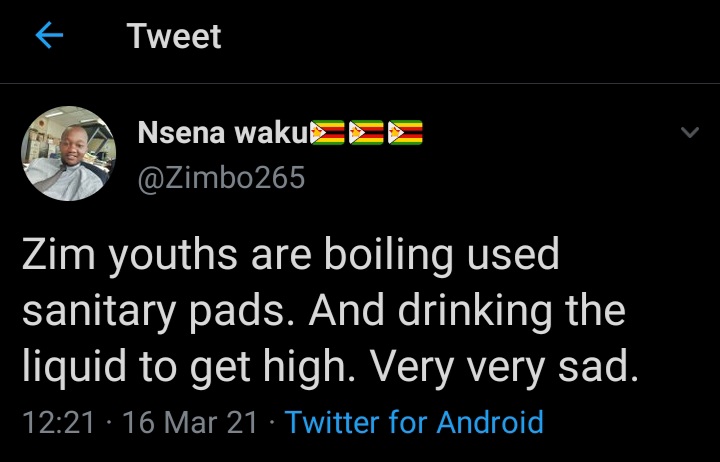Viewport: 720px width, 462px height.
Task: Click the last Zimbabwe flag emoji
Action: [x=404, y=132]
